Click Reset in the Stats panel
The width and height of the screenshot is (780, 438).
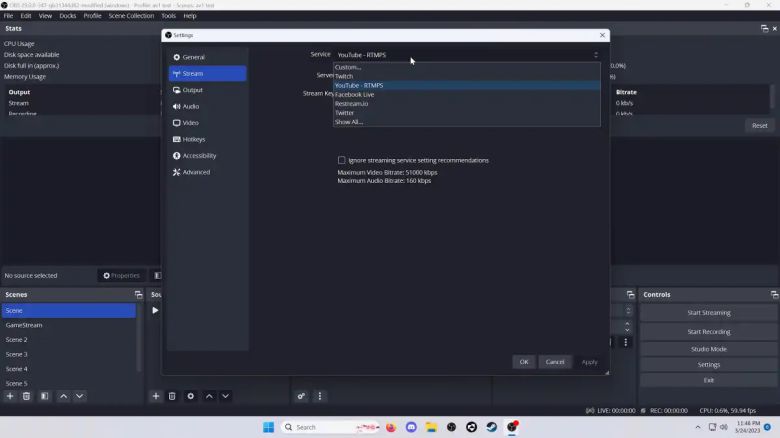[759, 125]
